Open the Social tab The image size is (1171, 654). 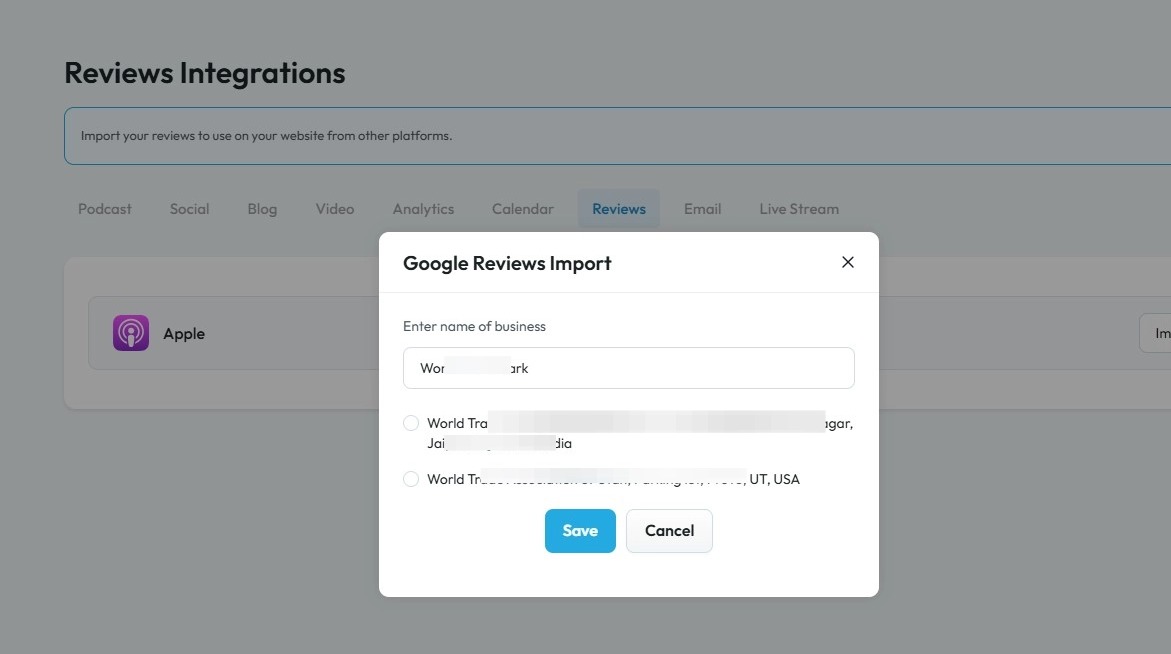click(189, 209)
